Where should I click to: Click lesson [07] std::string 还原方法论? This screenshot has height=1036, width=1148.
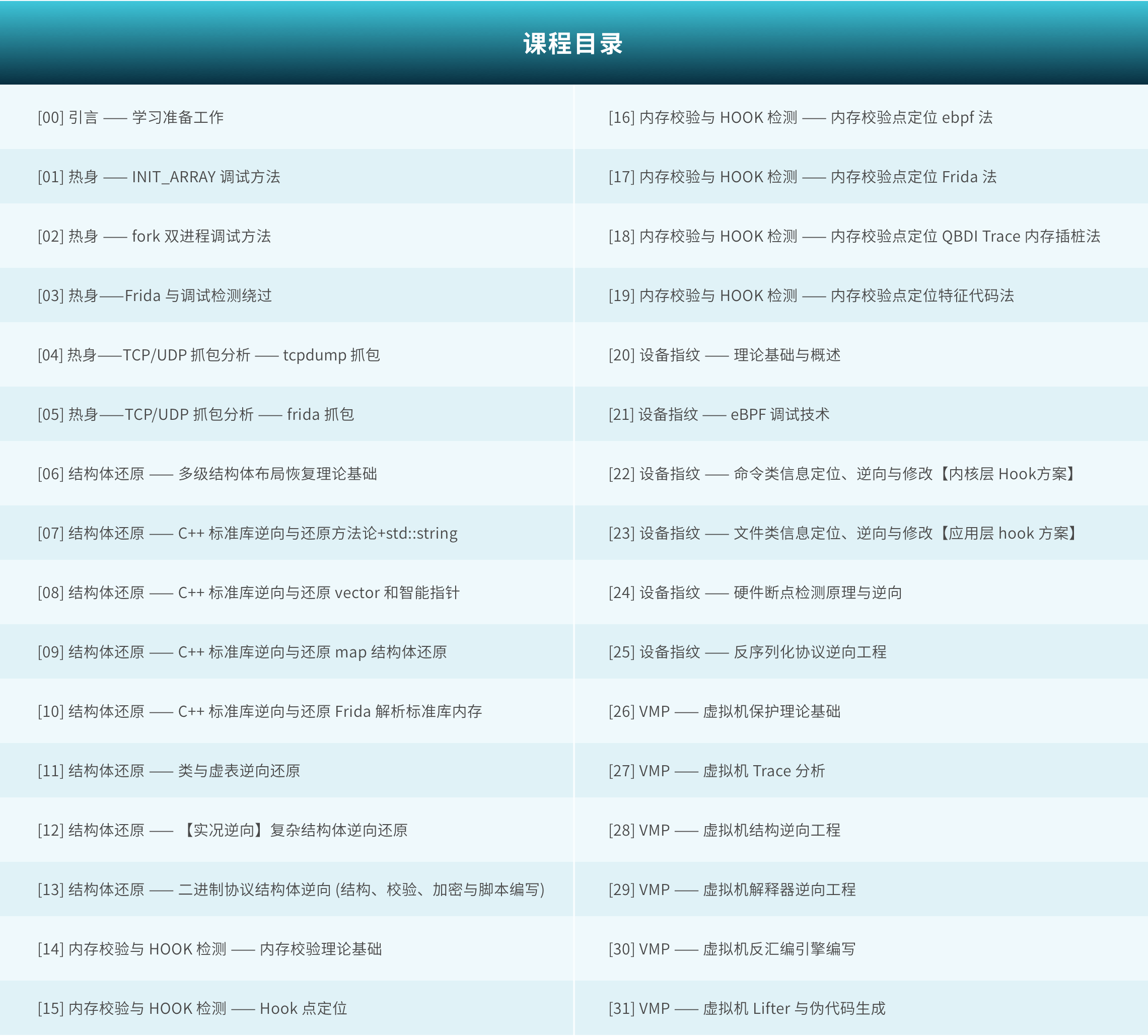(248, 534)
